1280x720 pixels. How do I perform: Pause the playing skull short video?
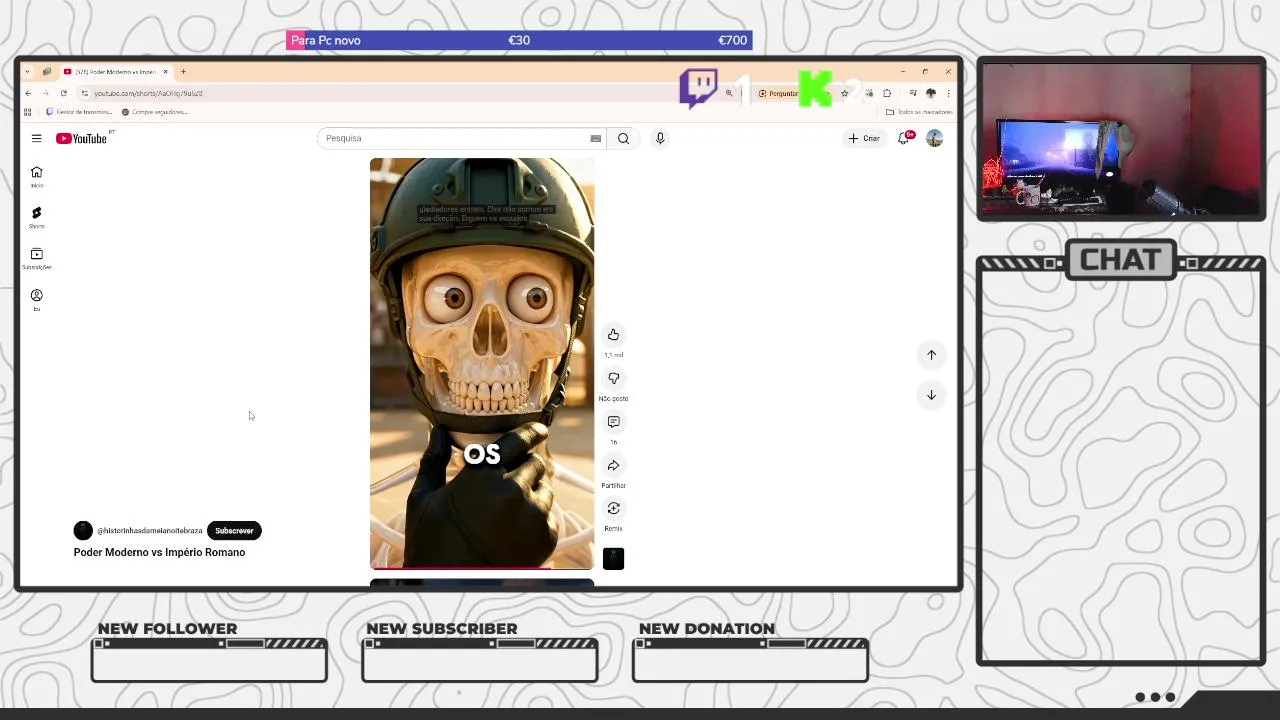coord(482,364)
